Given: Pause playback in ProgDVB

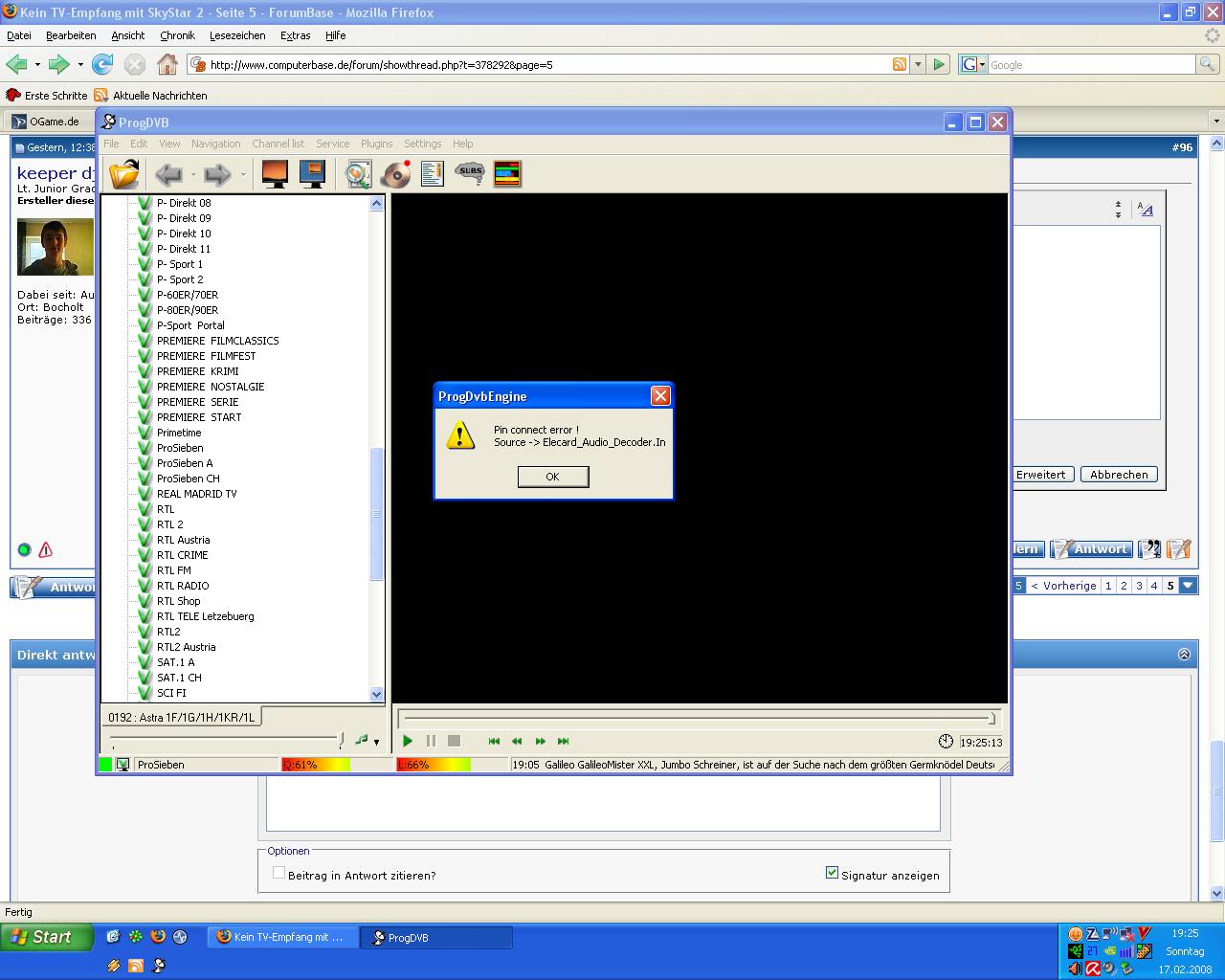Looking at the screenshot, I should tap(431, 741).
